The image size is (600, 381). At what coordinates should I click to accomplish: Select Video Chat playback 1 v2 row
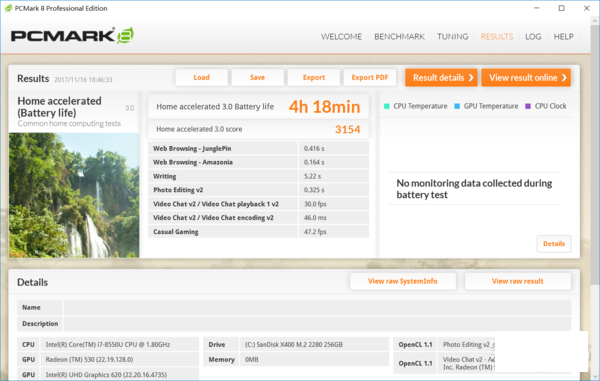click(258, 204)
